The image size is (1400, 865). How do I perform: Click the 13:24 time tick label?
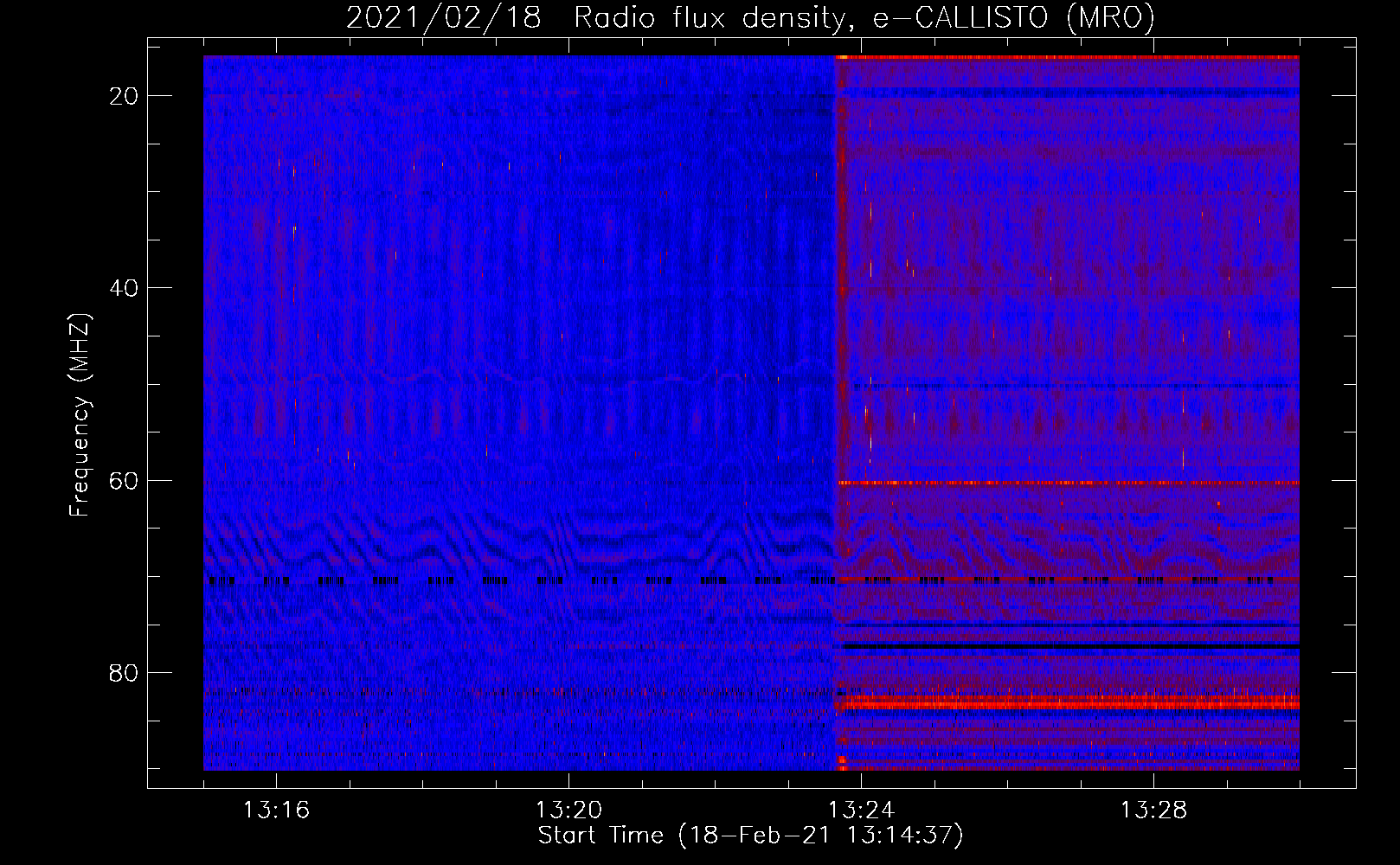pyautogui.click(x=861, y=811)
